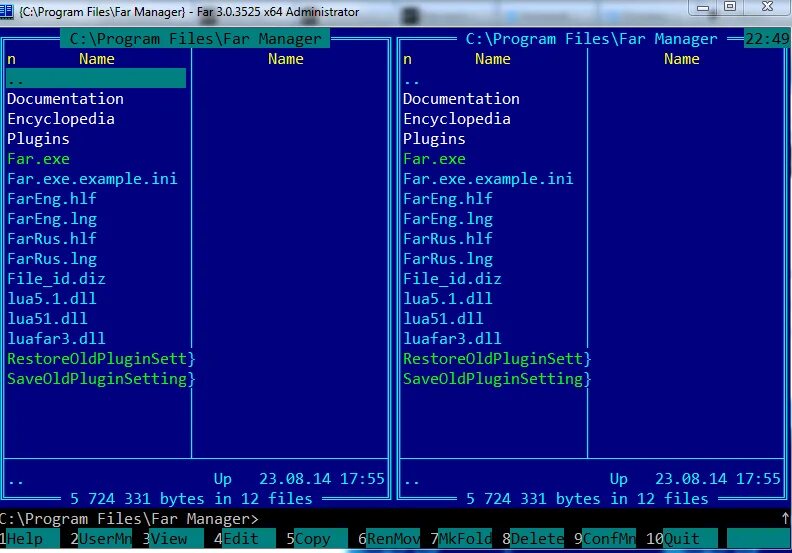Select luafar3.dll in left panel

56,338
